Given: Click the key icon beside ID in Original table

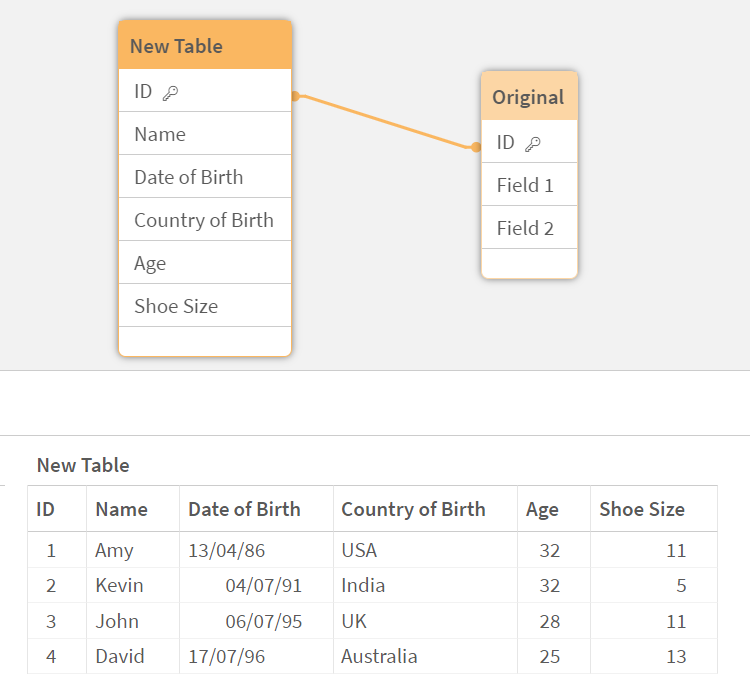Looking at the screenshot, I should point(533,143).
